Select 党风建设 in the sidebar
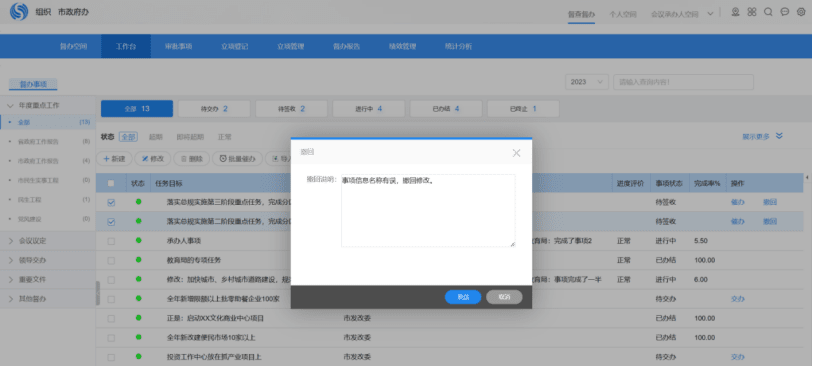This screenshot has width=813, height=366. tap(30, 219)
